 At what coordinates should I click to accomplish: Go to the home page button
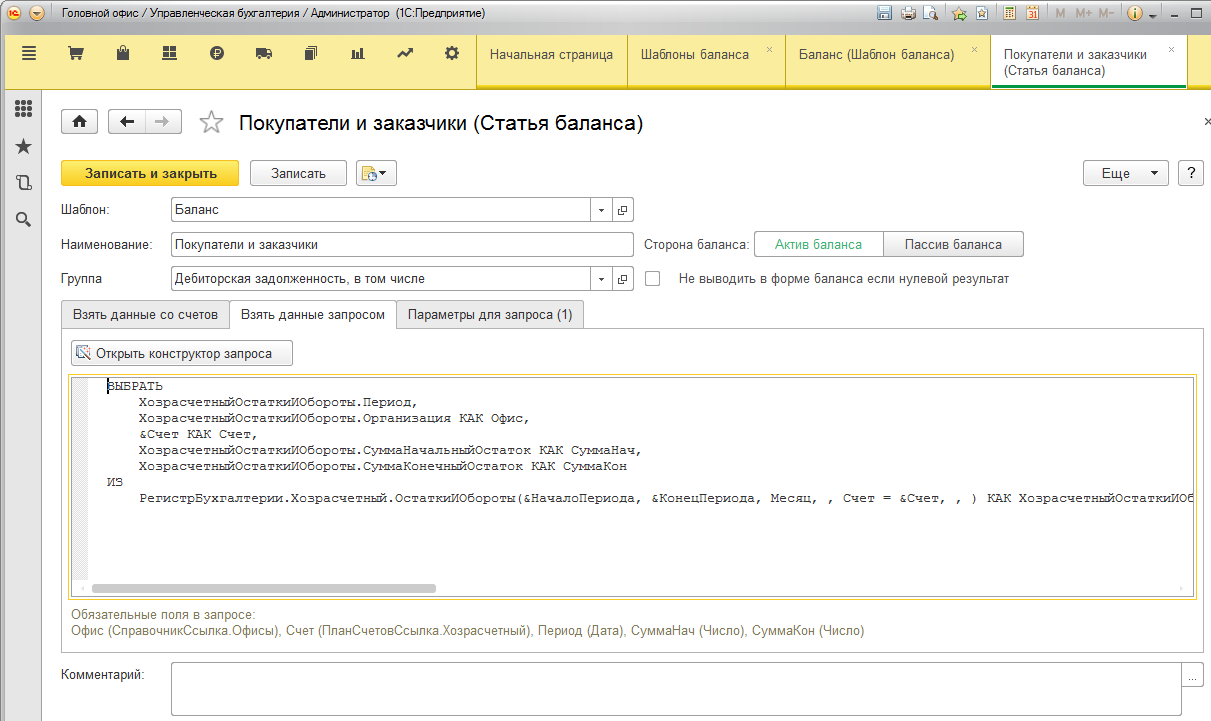click(x=80, y=122)
